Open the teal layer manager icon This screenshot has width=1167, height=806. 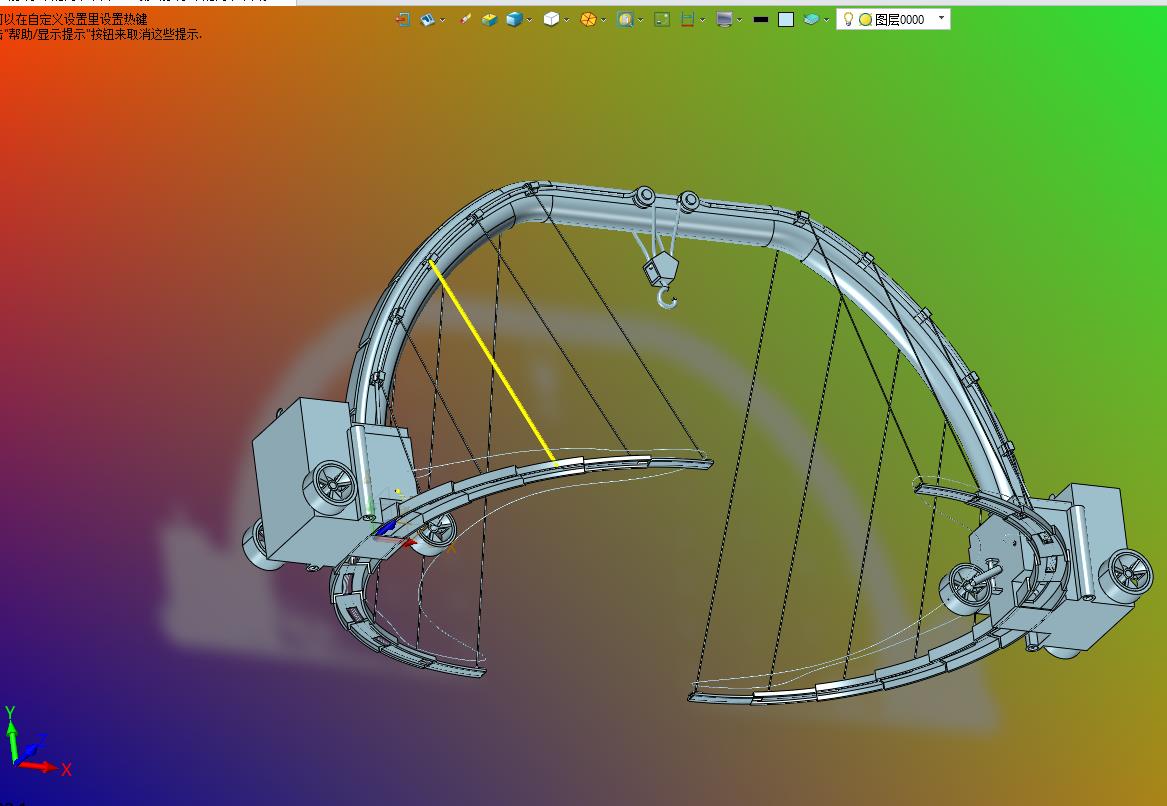[811, 19]
